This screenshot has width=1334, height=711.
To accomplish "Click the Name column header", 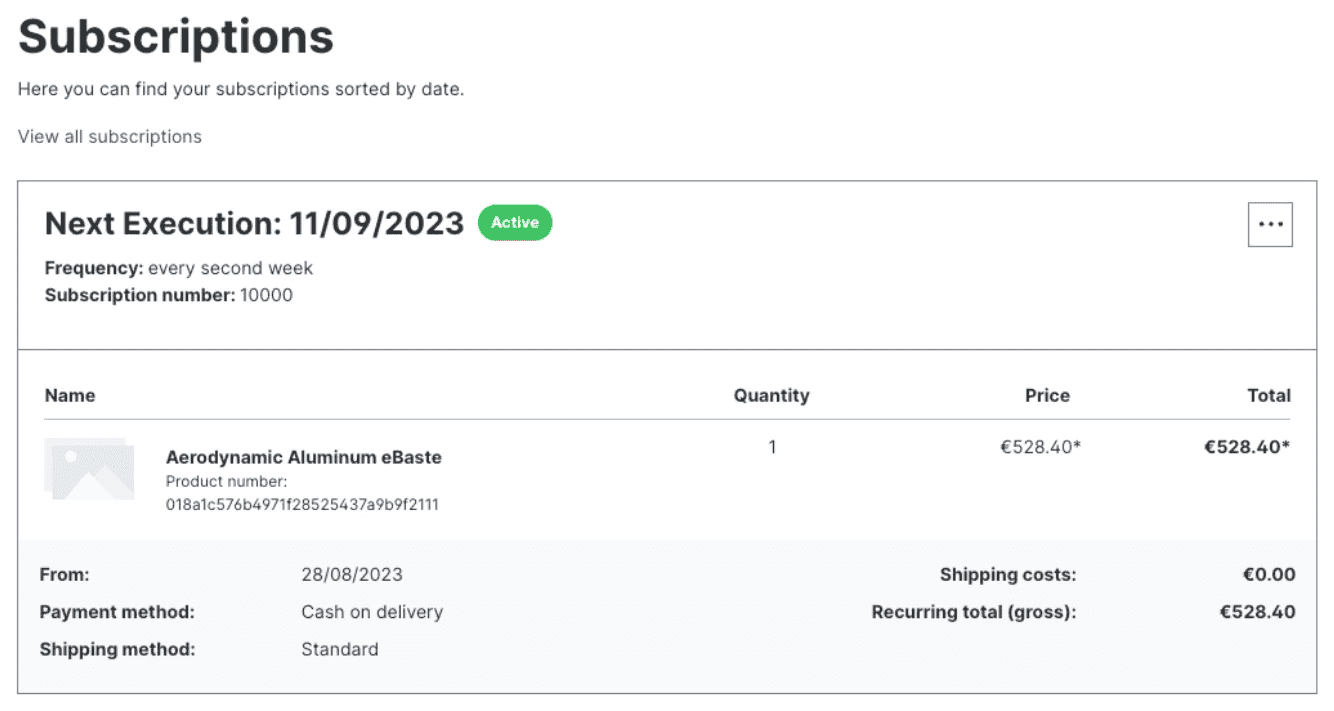I will [x=70, y=395].
